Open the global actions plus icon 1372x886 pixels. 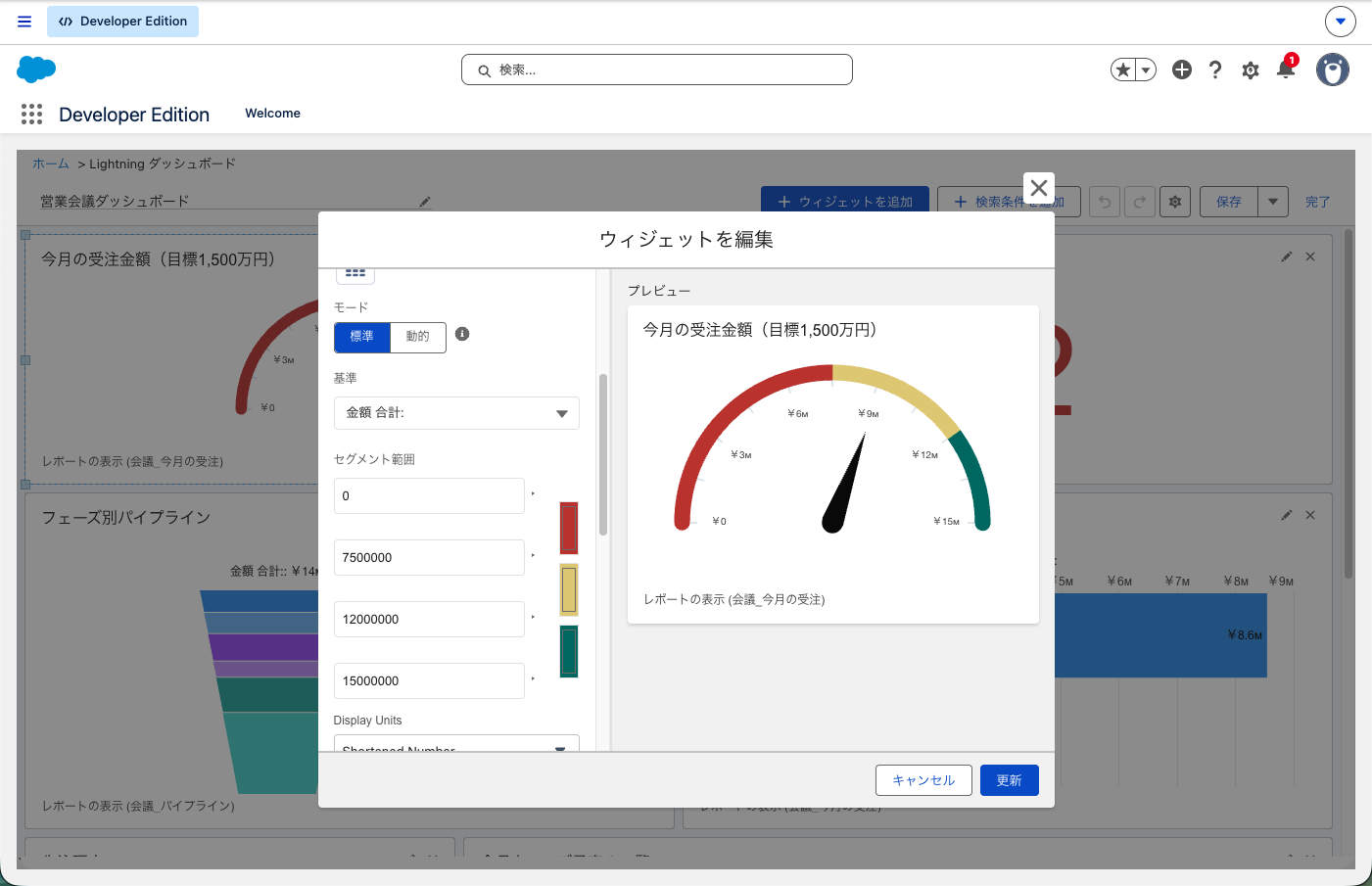point(1182,70)
